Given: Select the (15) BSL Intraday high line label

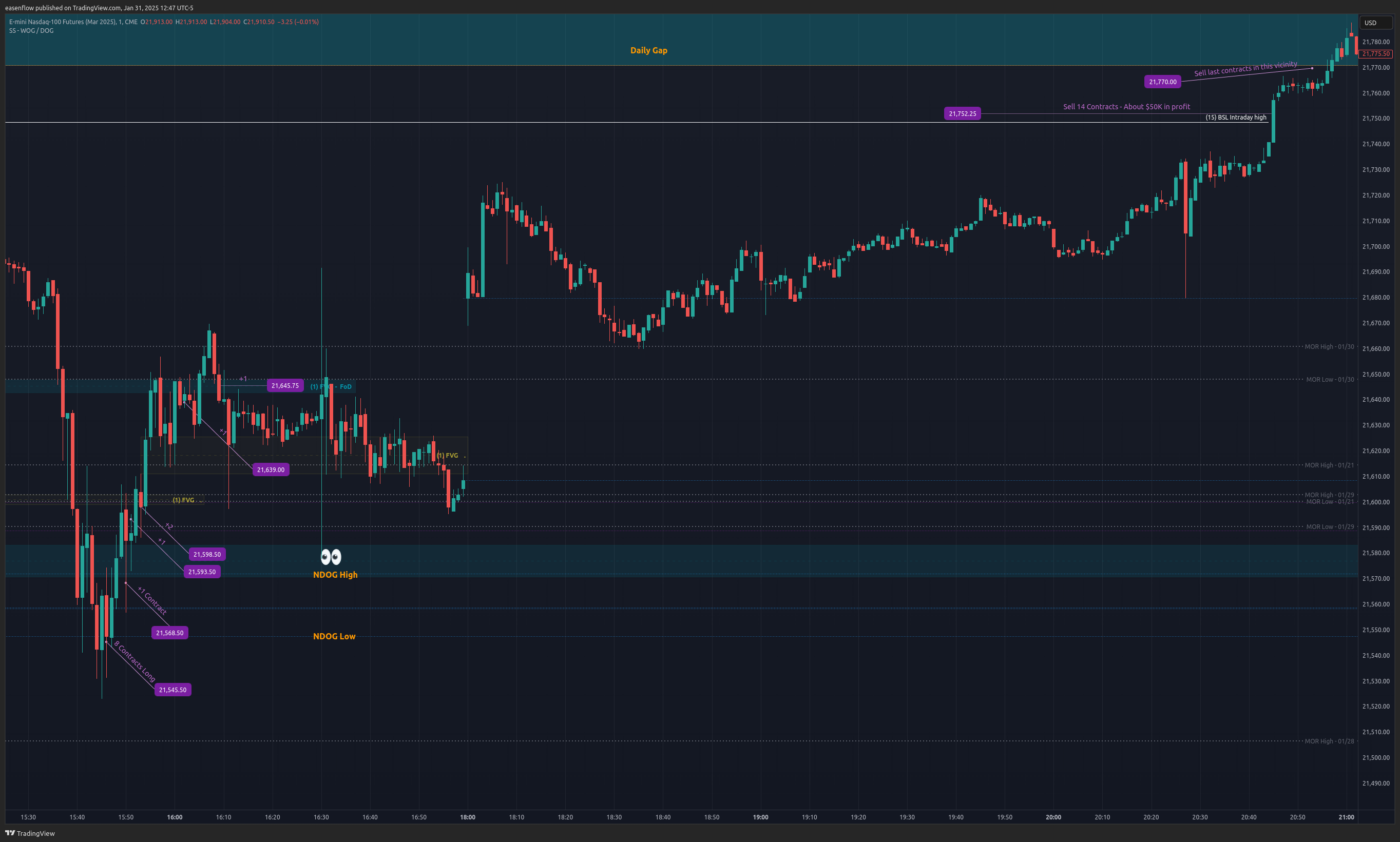Looking at the screenshot, I should tap(1236, 118).
